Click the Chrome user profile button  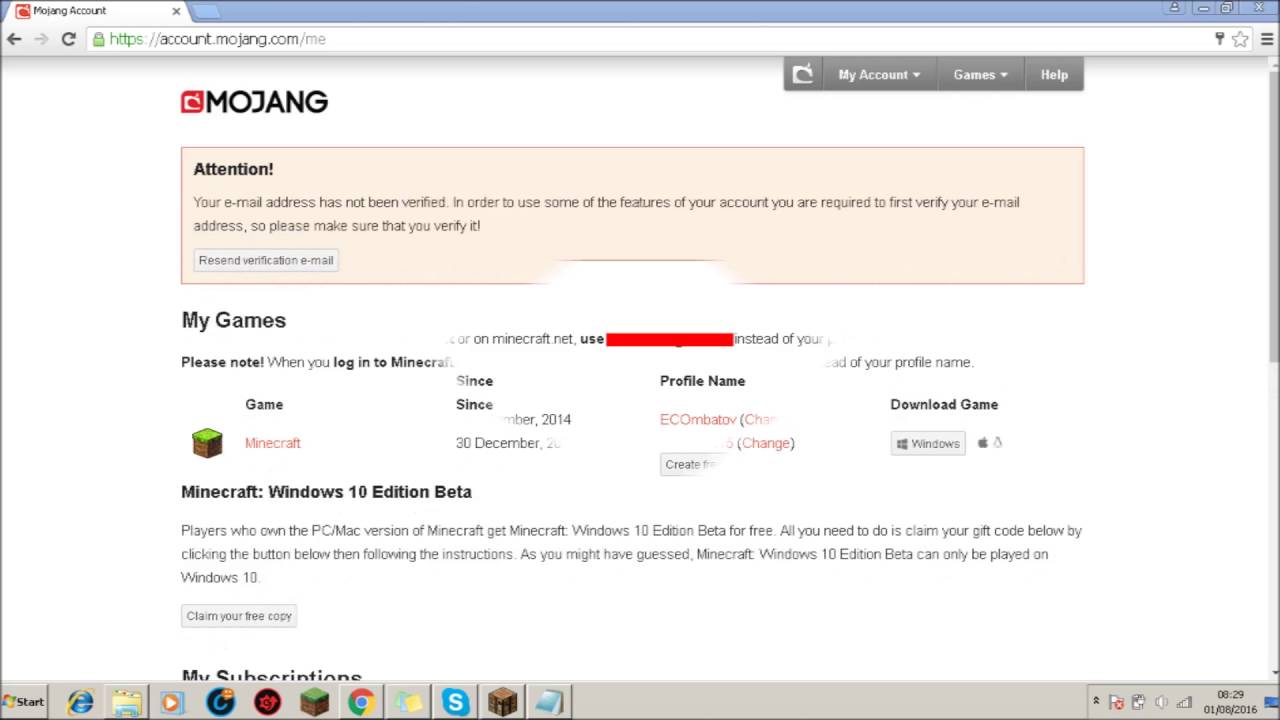pos(1174,7)
